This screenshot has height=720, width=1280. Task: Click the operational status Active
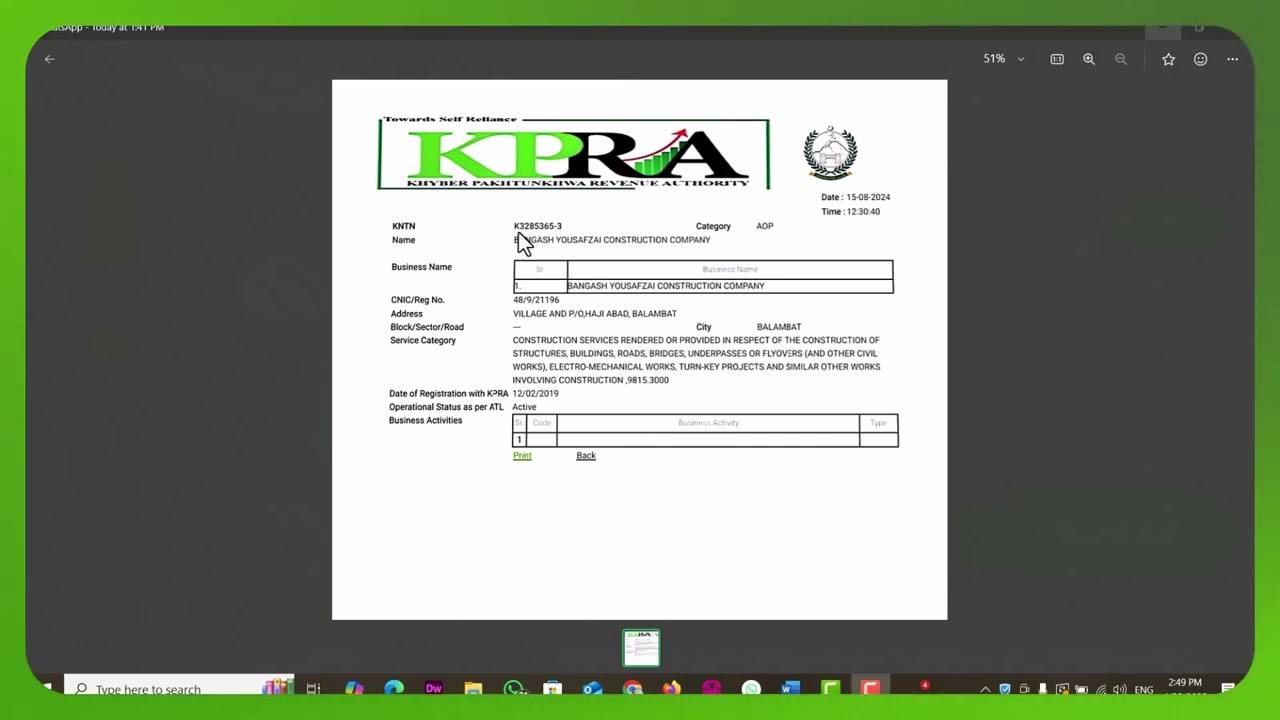[524, 407]
